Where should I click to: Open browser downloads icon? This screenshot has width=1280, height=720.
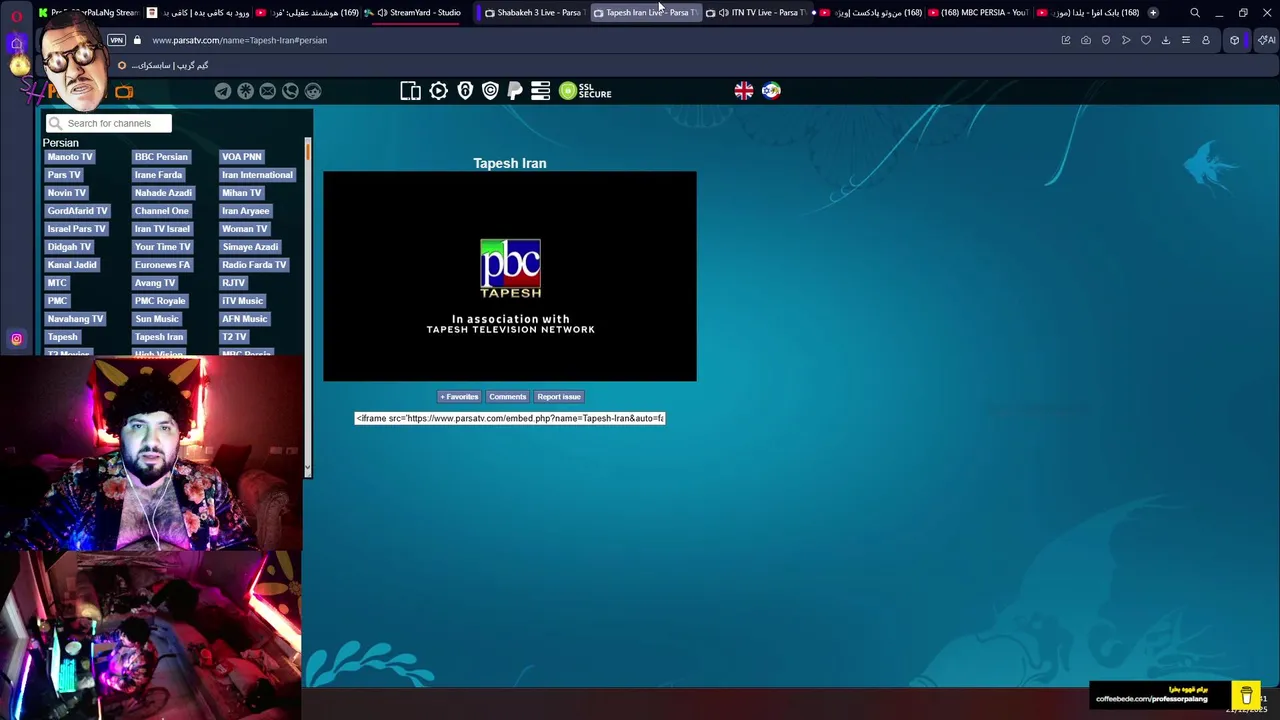[1166, 40]
